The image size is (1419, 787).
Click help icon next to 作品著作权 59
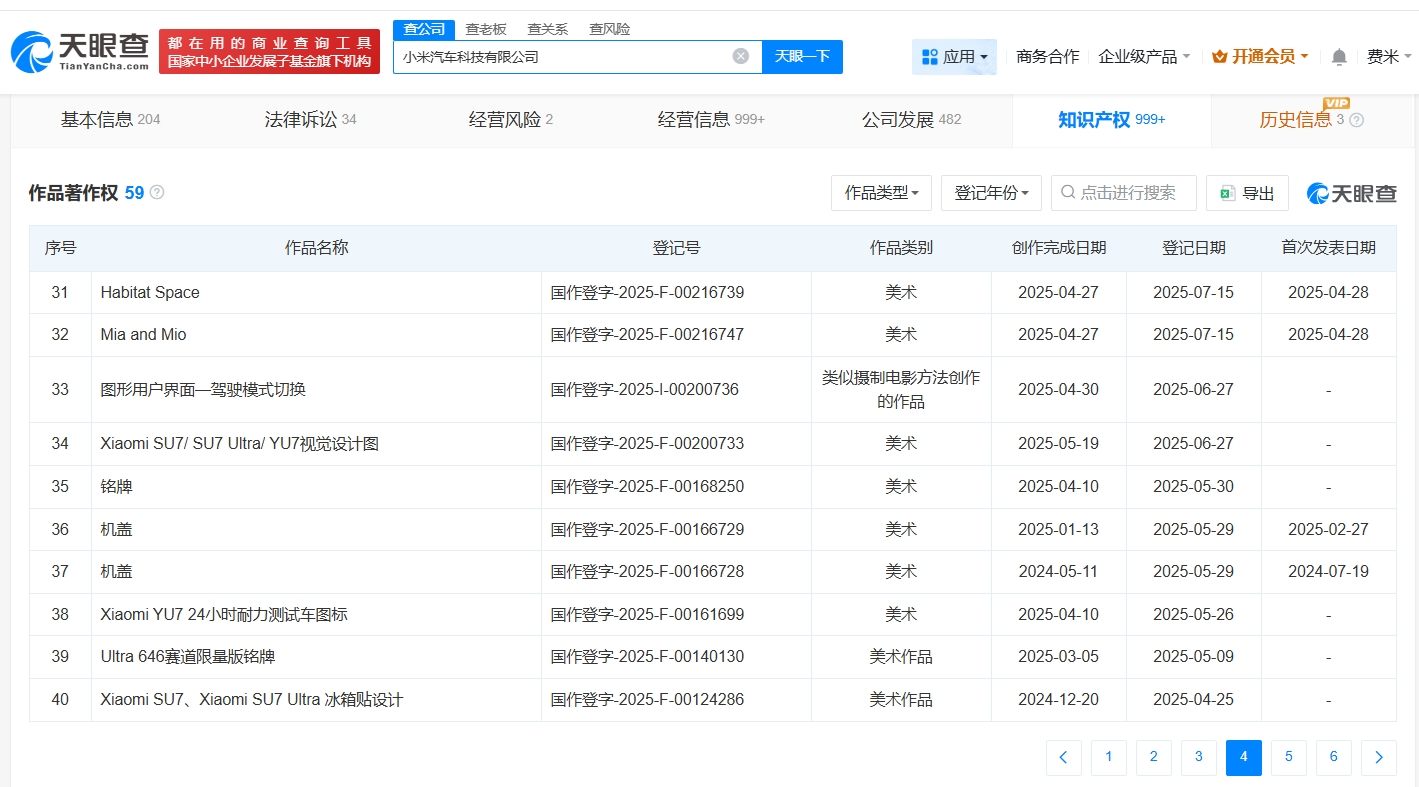[x=157, y=193]
